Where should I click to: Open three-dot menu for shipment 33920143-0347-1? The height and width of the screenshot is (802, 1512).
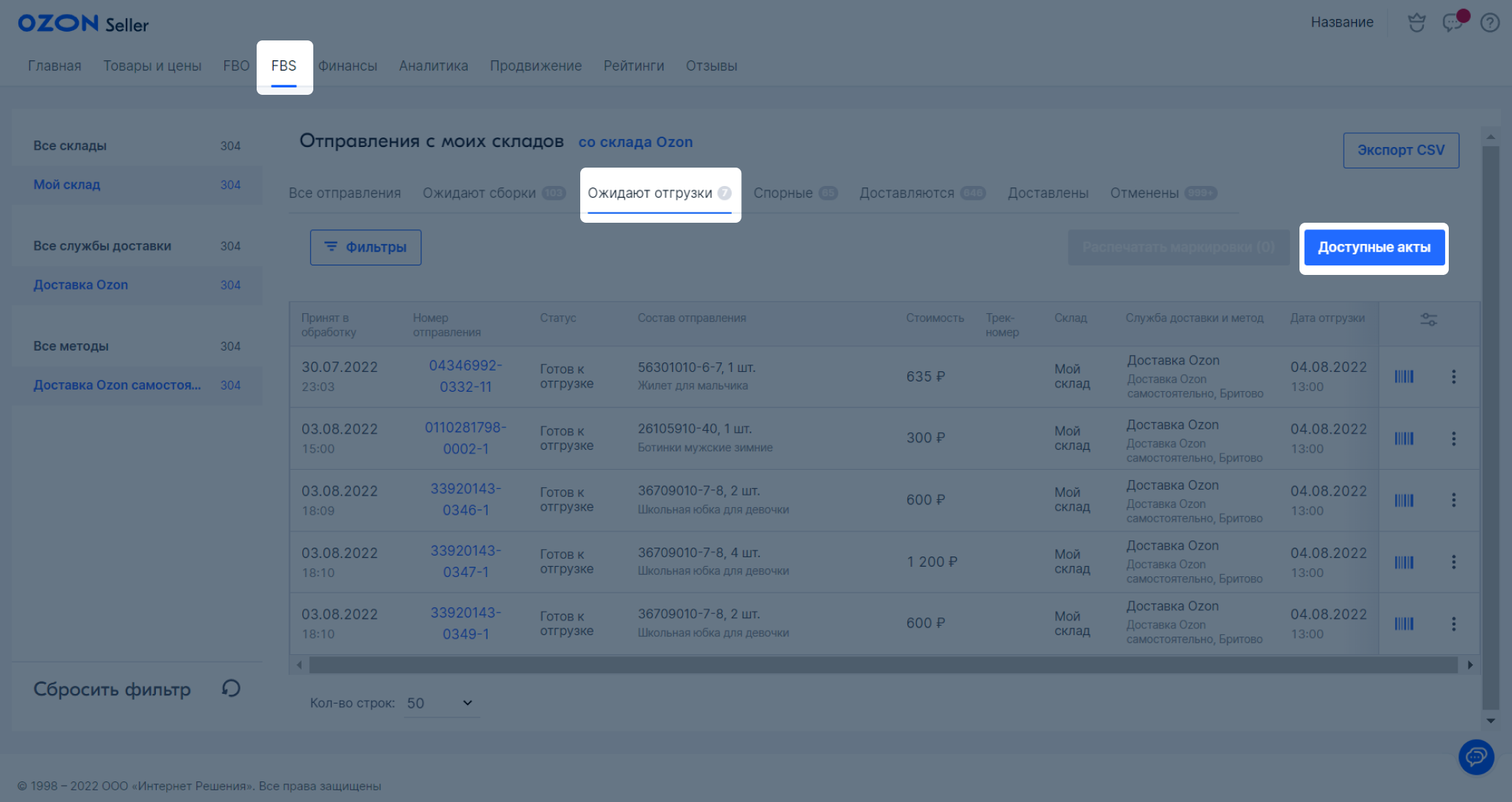click(1453, 562)
